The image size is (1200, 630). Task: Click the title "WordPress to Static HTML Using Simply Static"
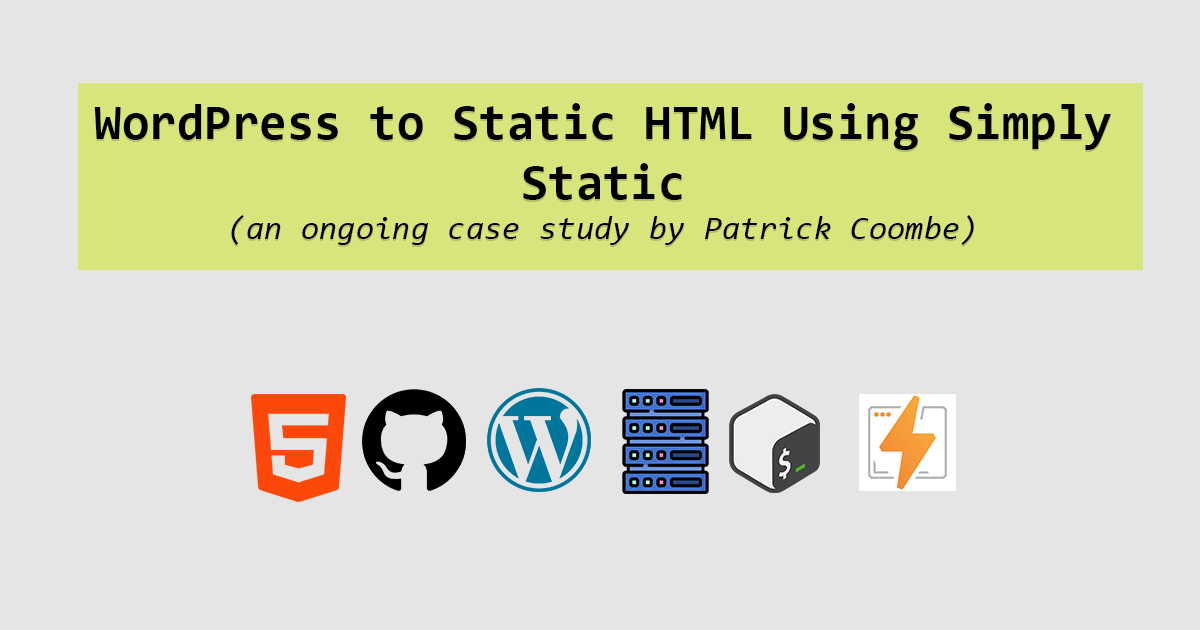tap(603, 154)
